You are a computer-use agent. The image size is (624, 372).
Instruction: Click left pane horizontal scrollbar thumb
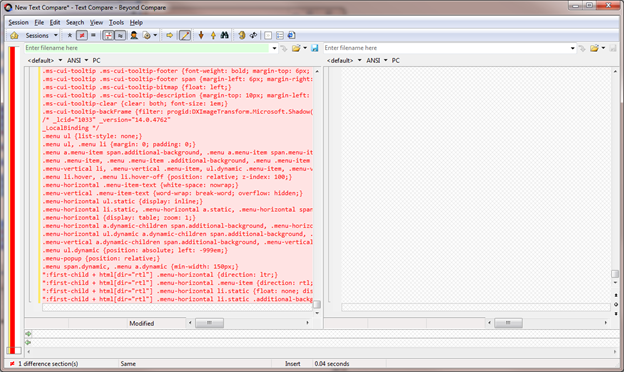(209, 323)
